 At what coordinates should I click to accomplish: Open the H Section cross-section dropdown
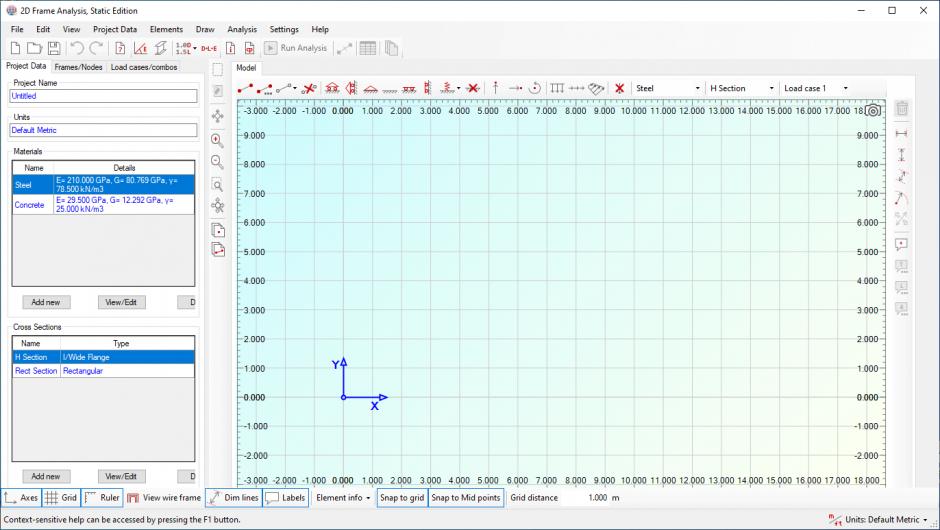point(742,88)
